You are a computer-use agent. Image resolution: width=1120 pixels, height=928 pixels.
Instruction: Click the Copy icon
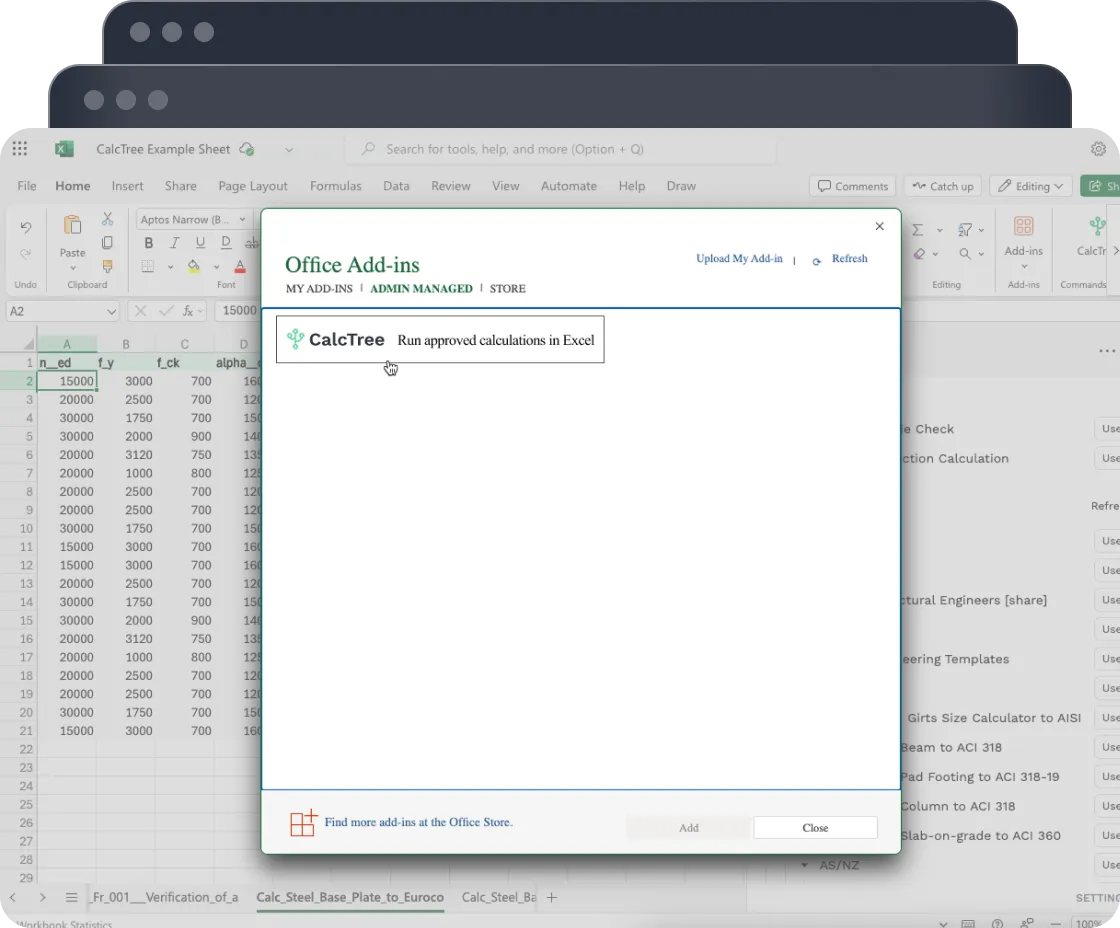click(107, 243)
